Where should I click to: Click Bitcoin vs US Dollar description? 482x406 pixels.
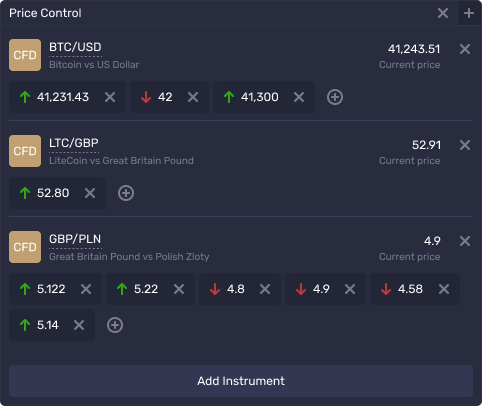click(x=94, y=65)
